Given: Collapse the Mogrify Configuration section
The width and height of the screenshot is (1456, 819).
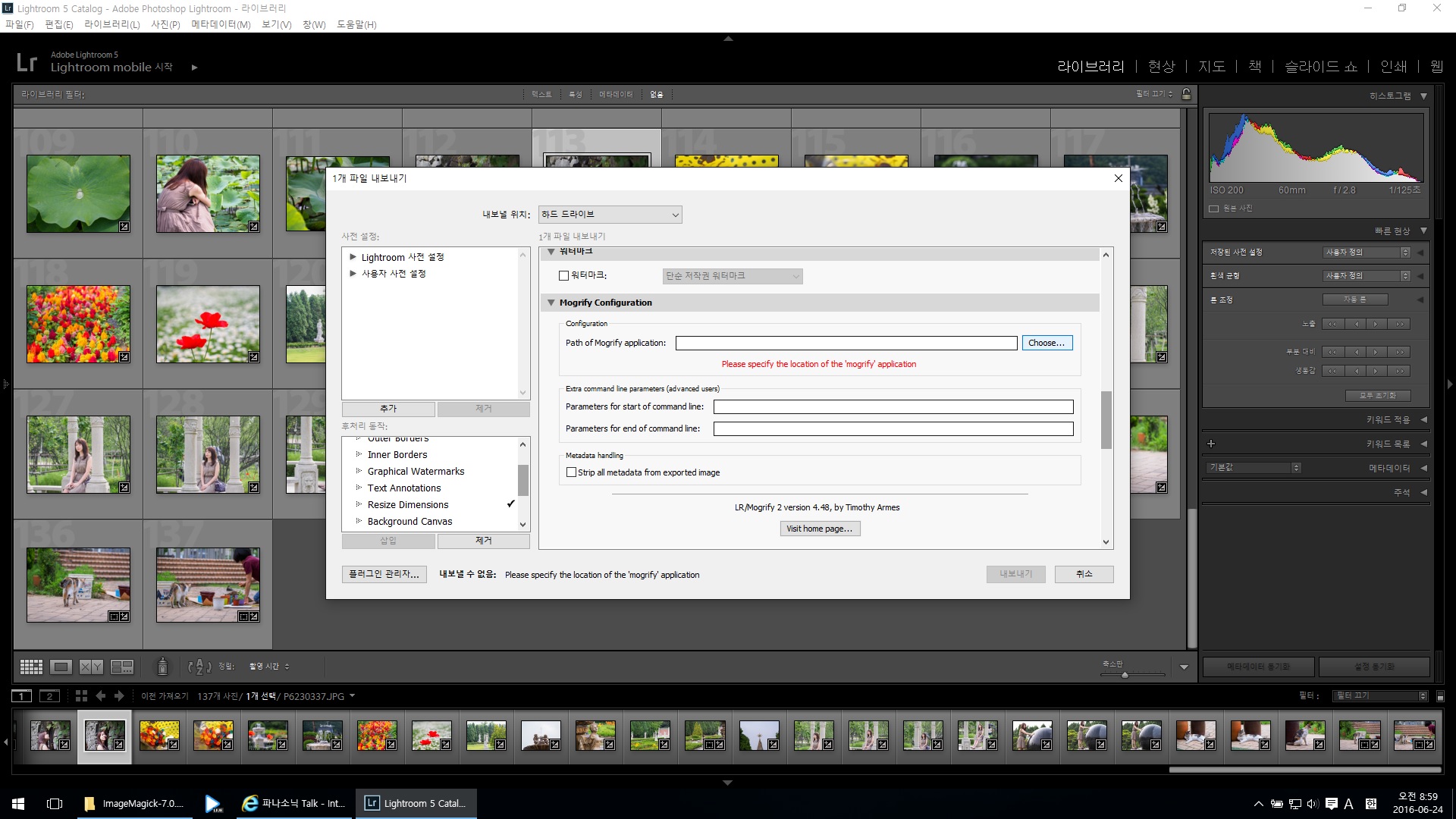Looking at the screenshot, I should pyautogui.click(x=551, y=303).
